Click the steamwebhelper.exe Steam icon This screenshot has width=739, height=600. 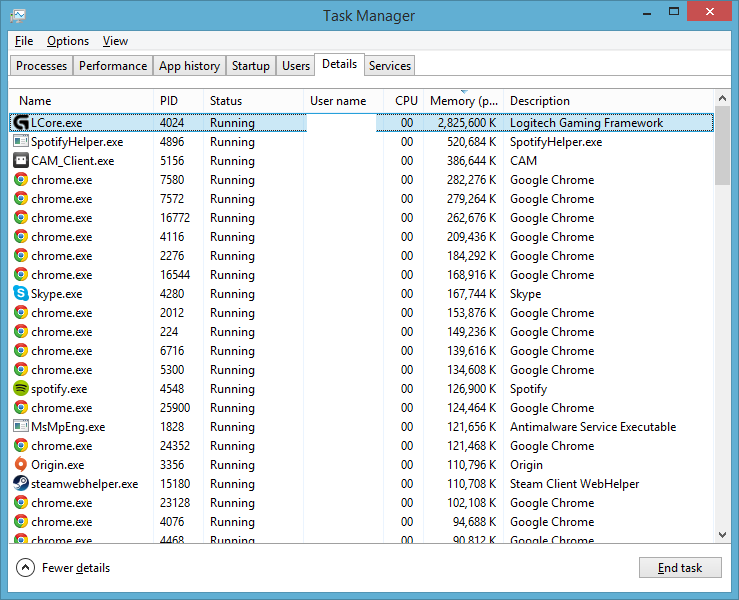[21, 483]
